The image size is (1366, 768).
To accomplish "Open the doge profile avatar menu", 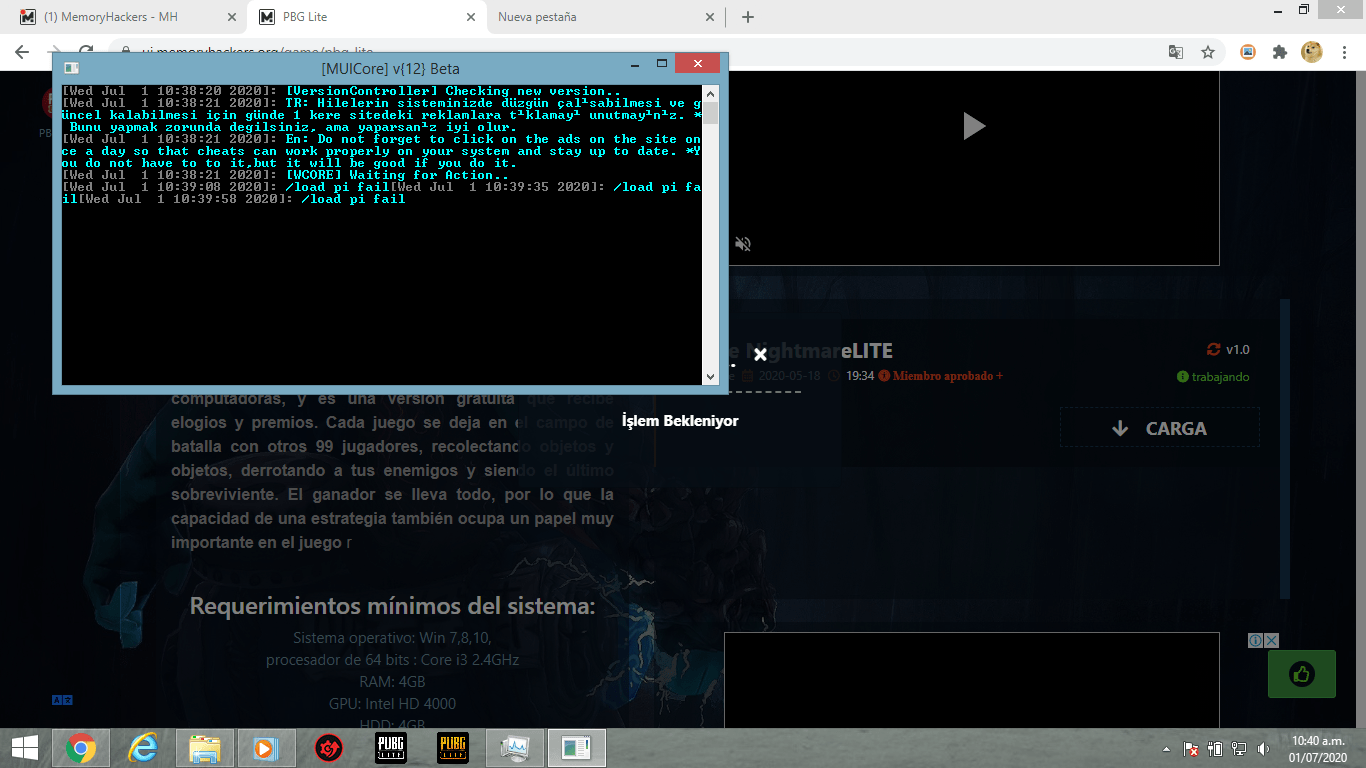I will click(x=1312, y=52).
